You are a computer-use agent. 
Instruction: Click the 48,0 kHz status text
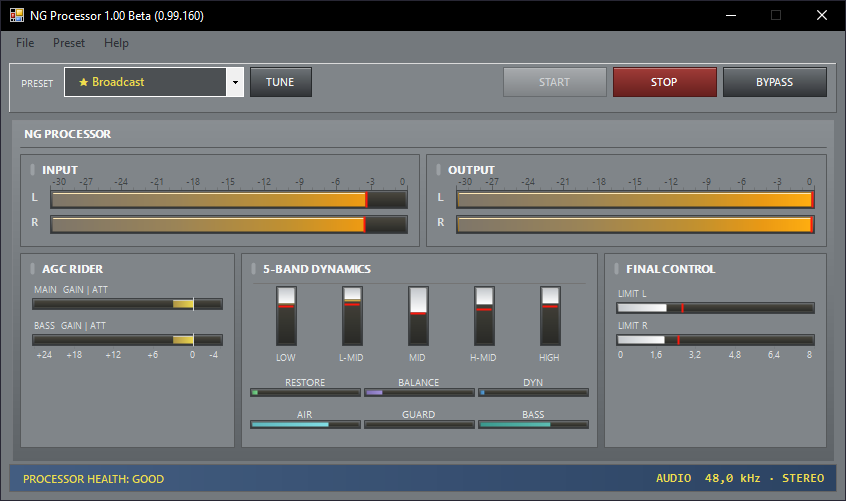pyautogui.click(x=732, y=478)
